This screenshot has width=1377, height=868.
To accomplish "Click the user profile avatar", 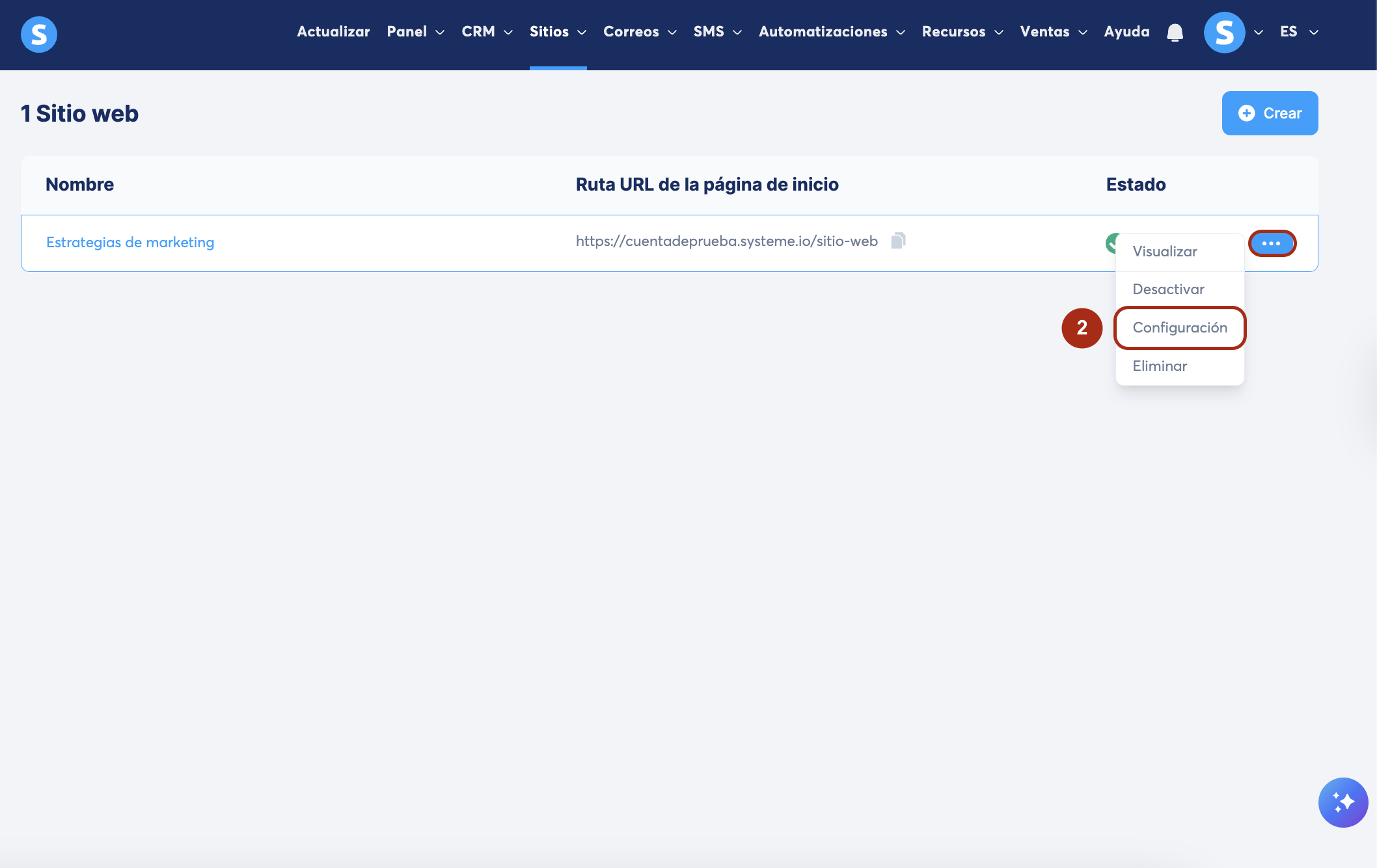I will [x=1224, y=33].
